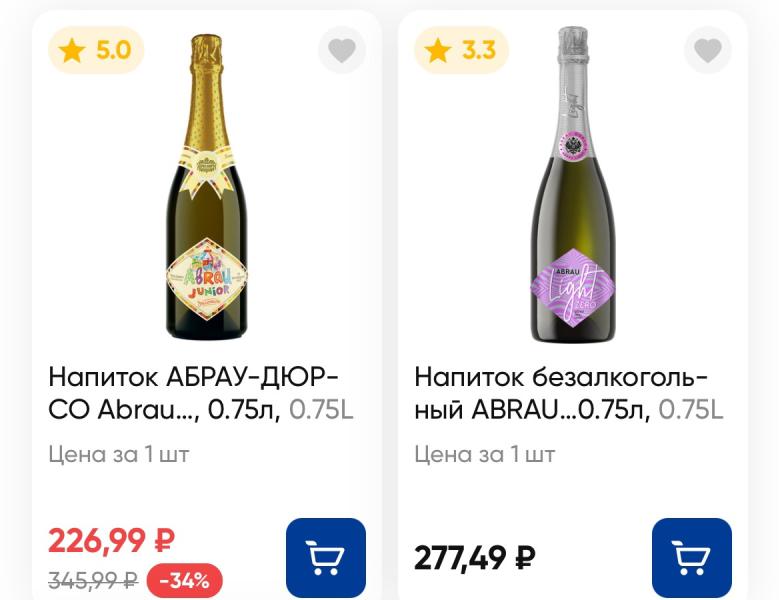The width and height of the screenshot is (779, 600).
Task: Click the crossed-out price 345,99 ₽
Action: click(93, 580)
